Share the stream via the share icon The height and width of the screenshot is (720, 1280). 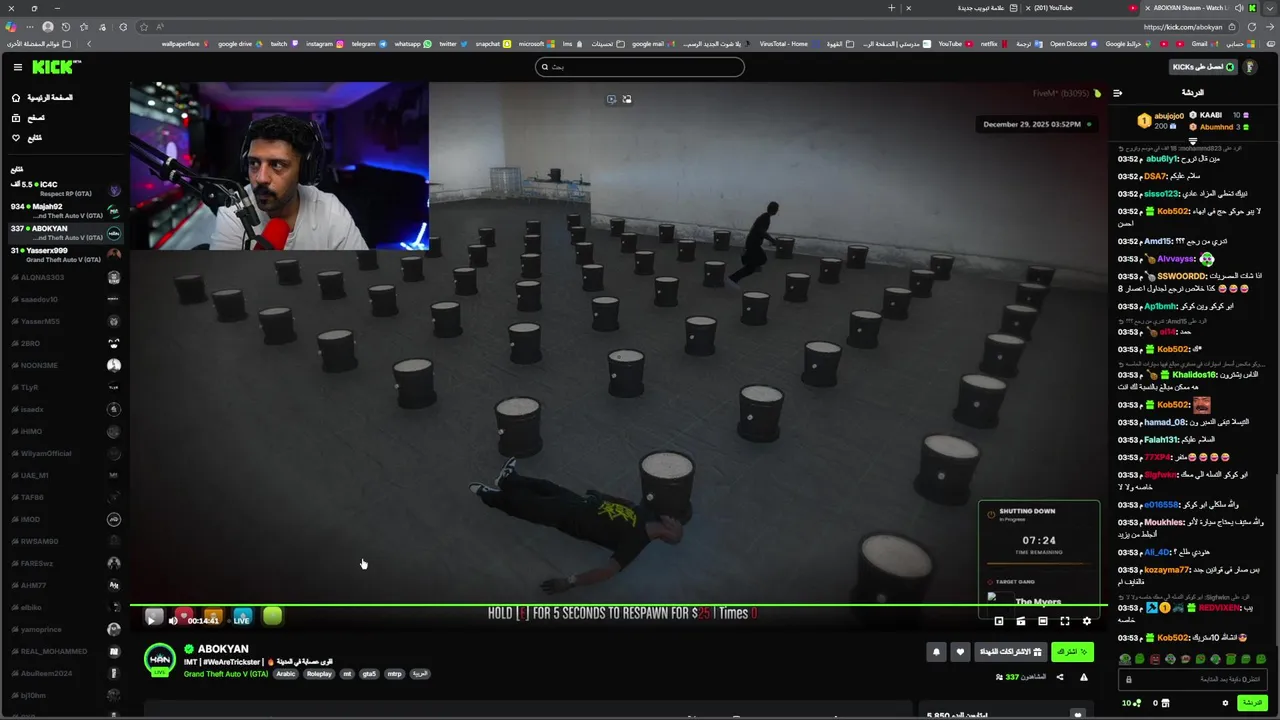[x=1060, y=677]
